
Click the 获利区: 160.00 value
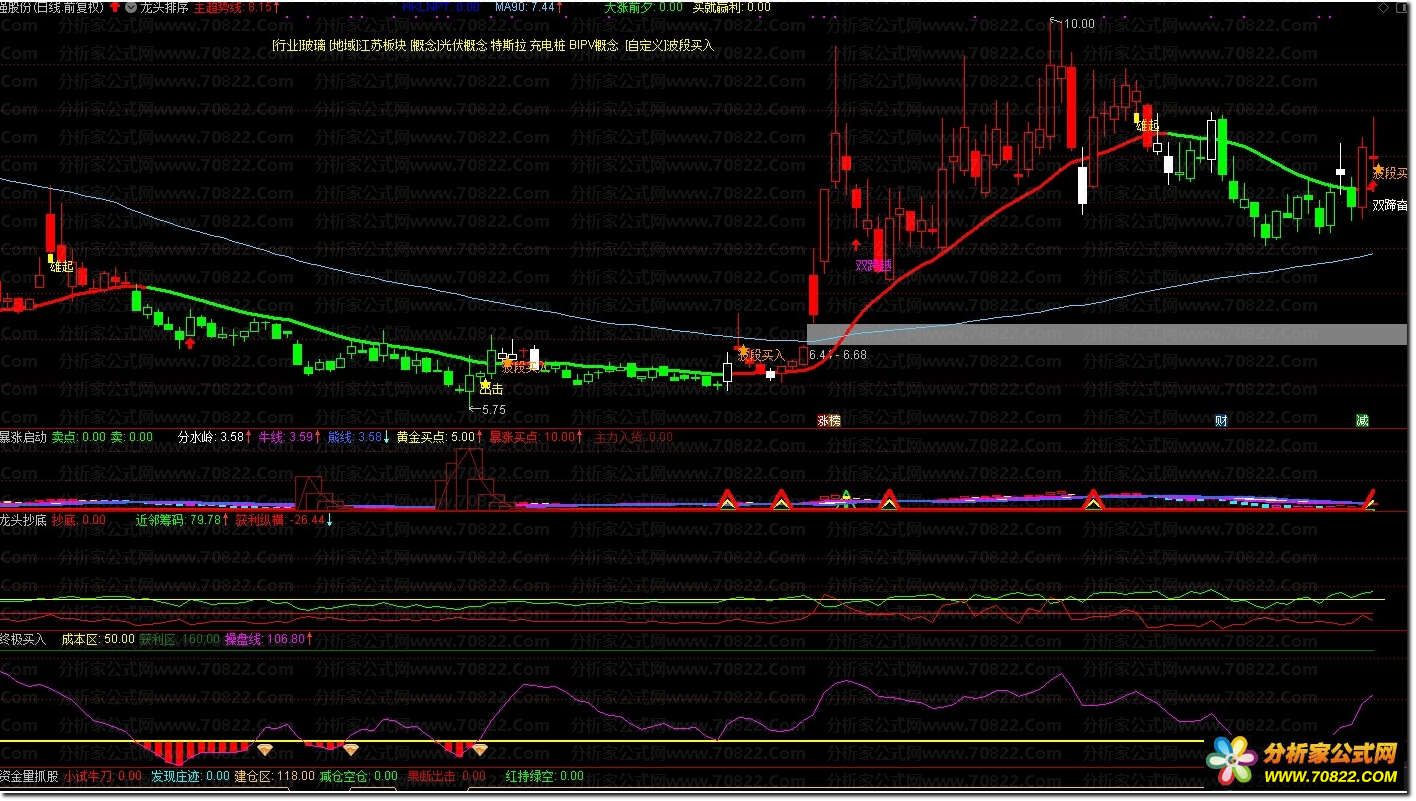coord(179,638)
